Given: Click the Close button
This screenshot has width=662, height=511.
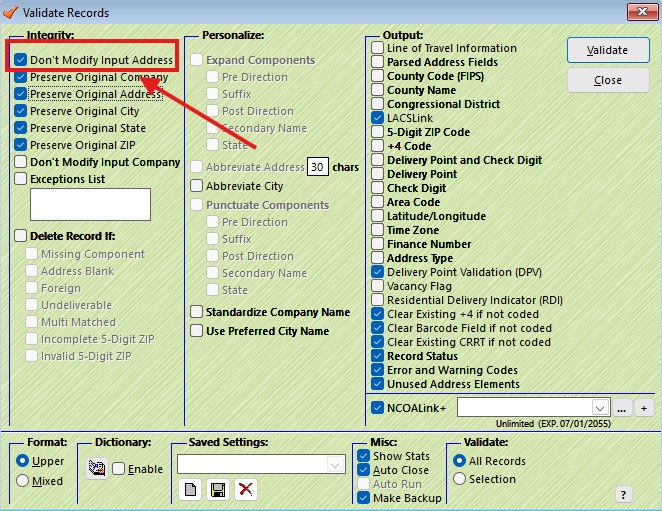Looking at the screenshot, I should 608,80.
